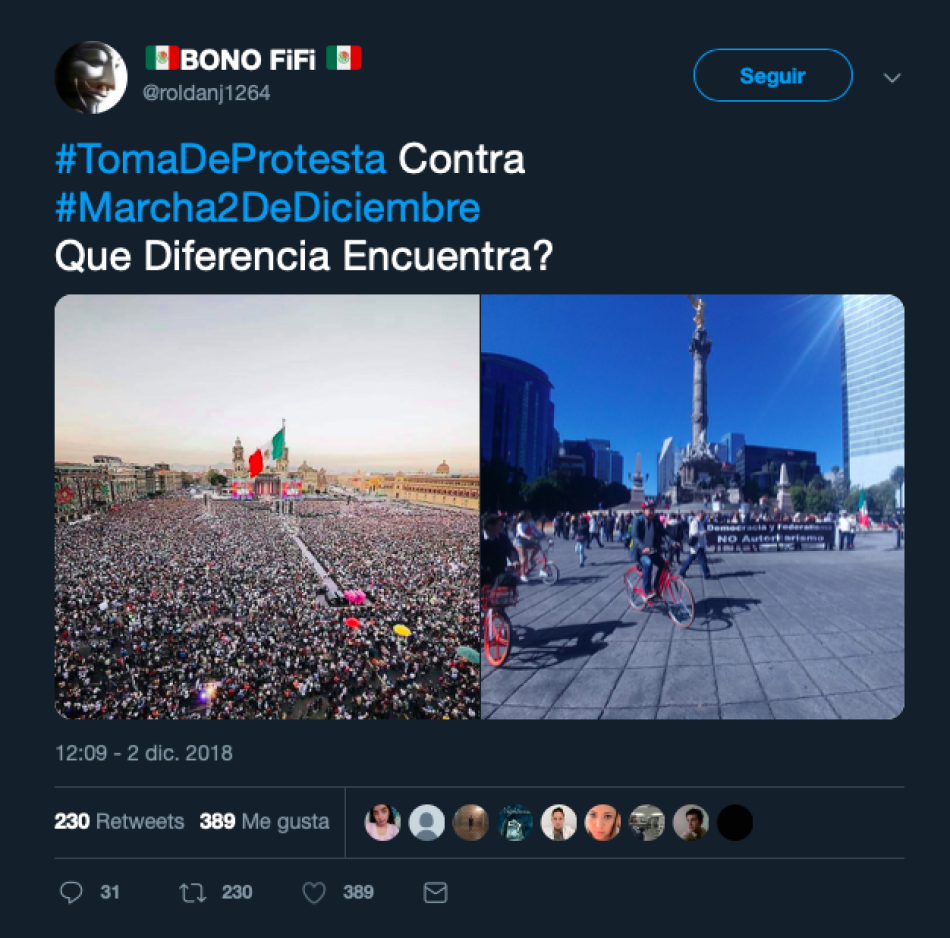Open first liker's avatar in row
The height and width of the screenshot is (938, 950).
point(382,822)
